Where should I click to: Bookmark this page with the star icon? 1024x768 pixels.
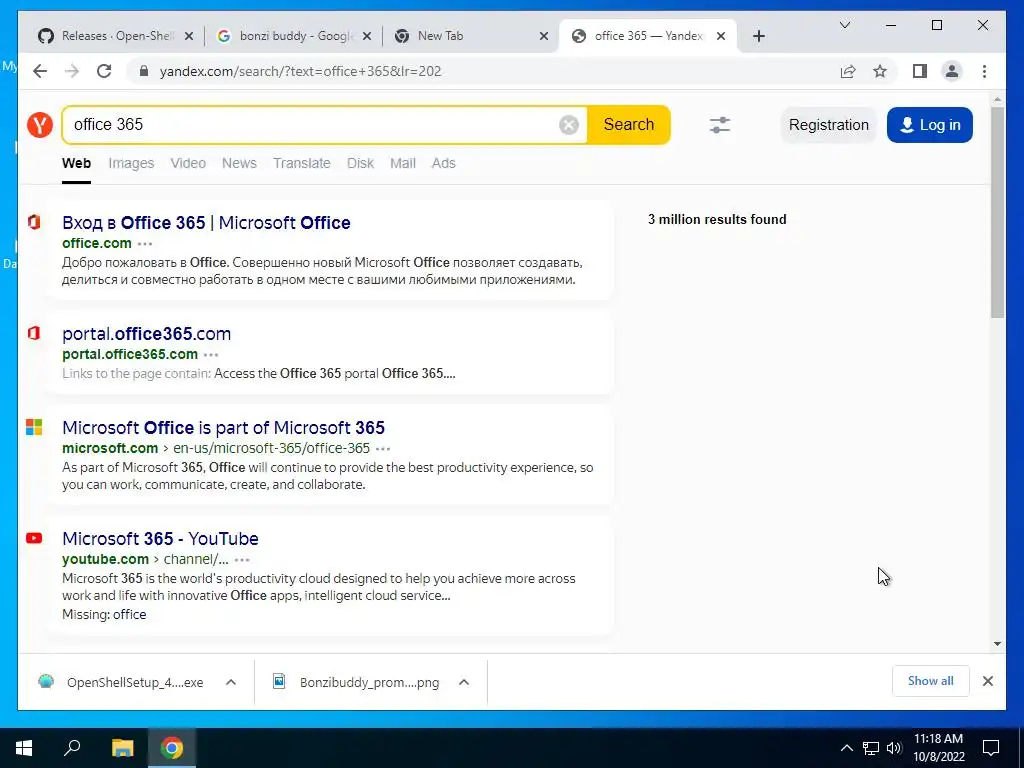pos(880,71)
